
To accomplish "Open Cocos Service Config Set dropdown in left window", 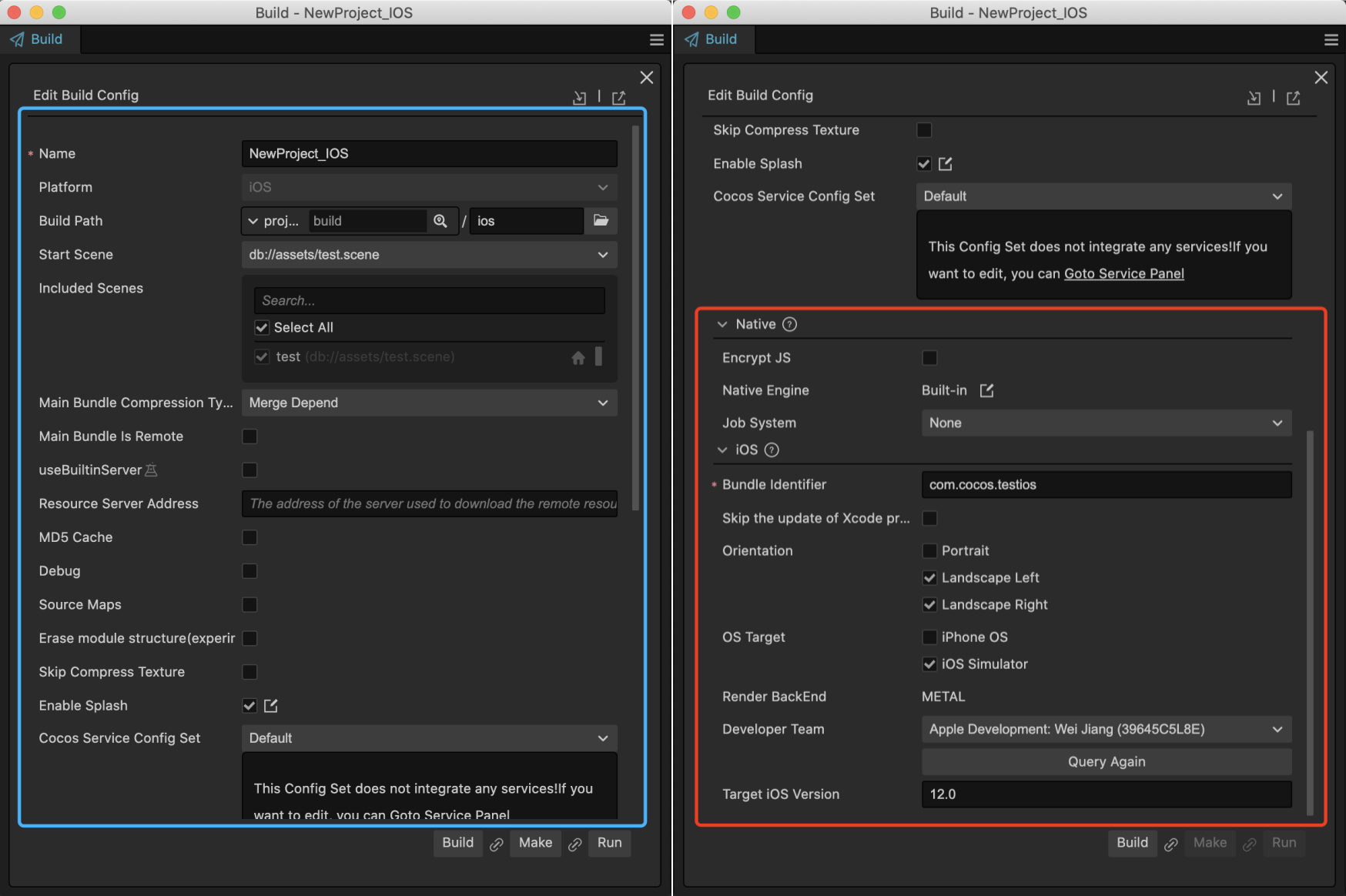I will click(430, 738).
